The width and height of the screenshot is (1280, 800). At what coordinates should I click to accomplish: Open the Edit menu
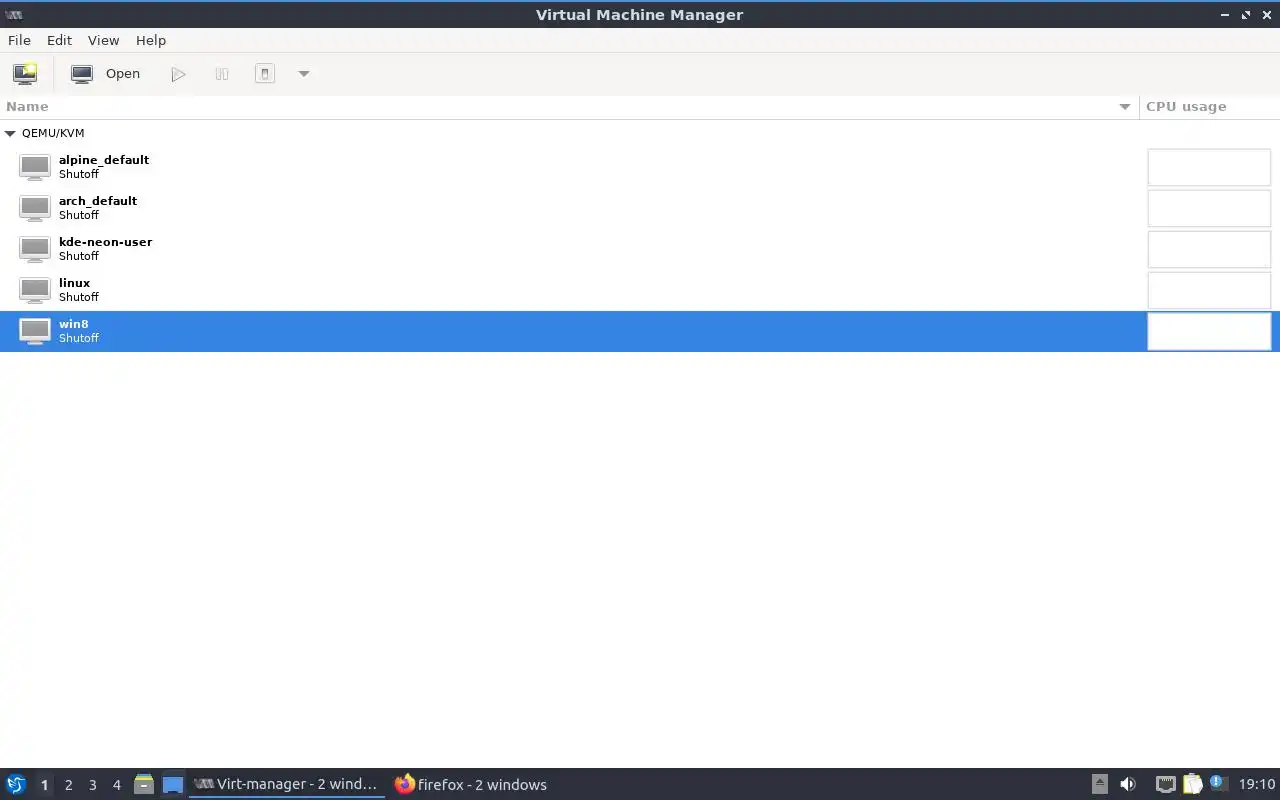(59, 40)
